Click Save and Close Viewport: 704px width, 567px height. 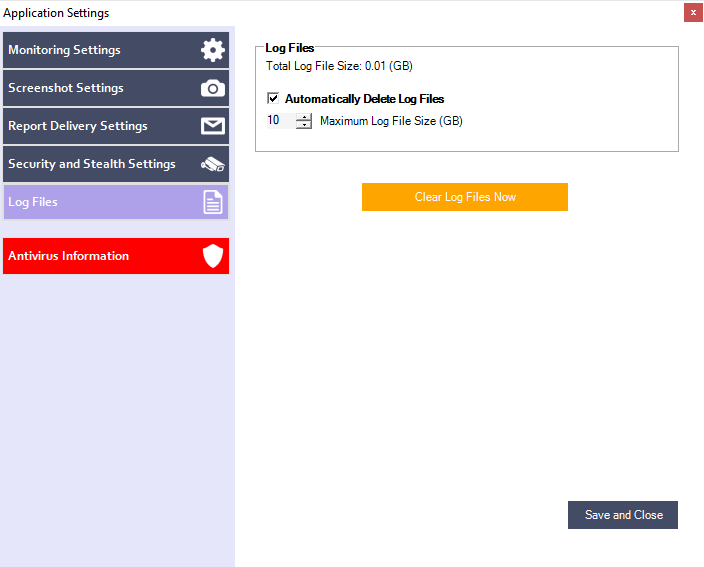pyautogui.click(x=623, y=515)
